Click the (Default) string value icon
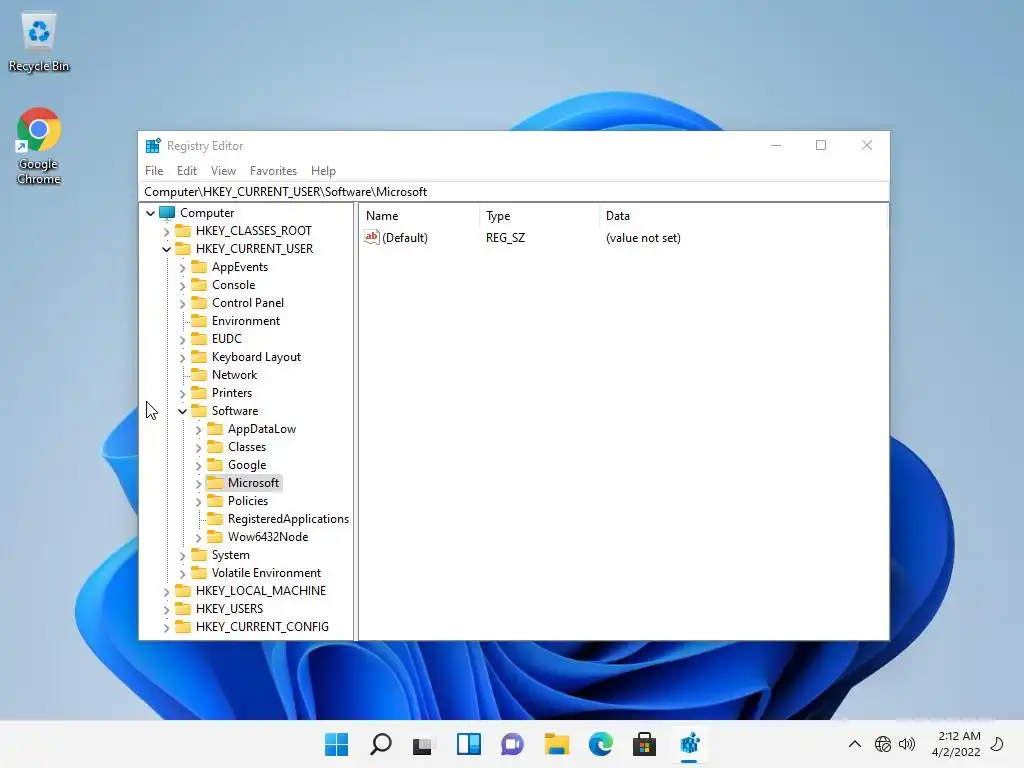Image resolution: width=1024 pixels, height=768 pixels. [x=372, y=238]
